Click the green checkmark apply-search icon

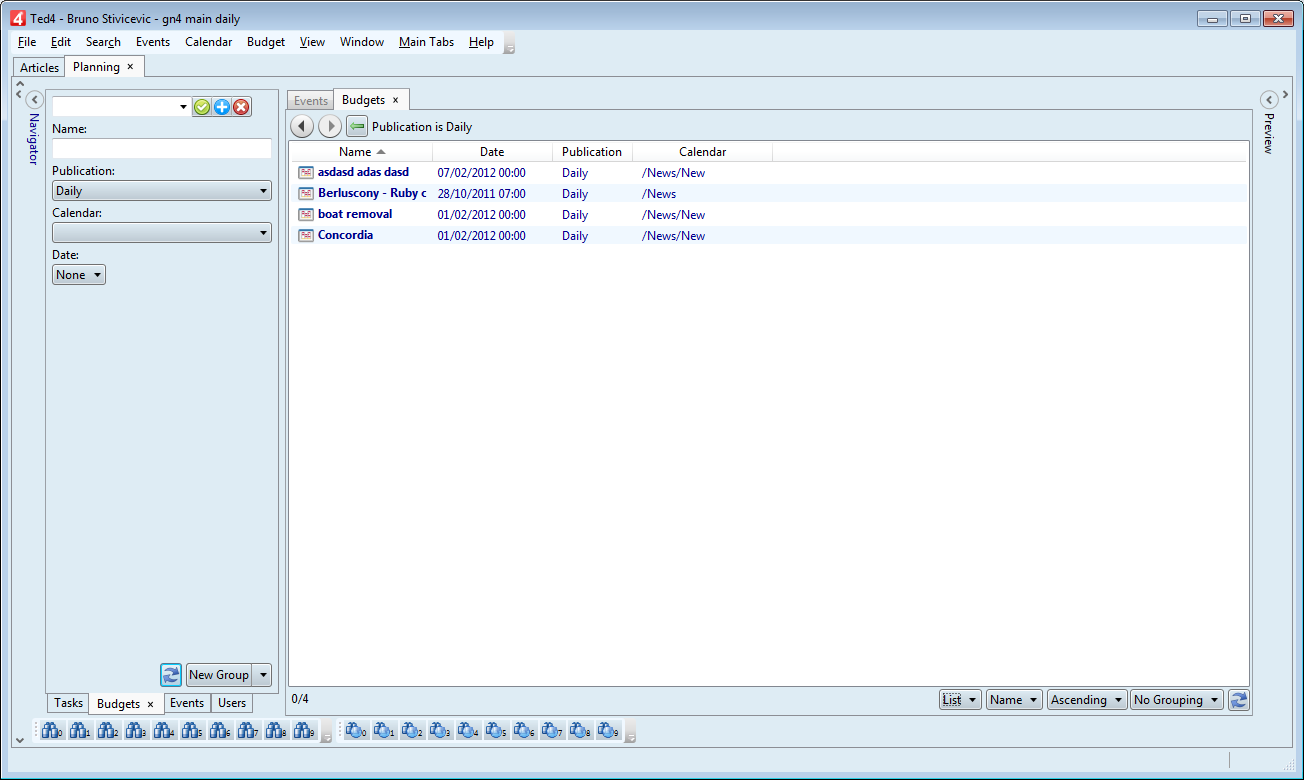point(202,107)
